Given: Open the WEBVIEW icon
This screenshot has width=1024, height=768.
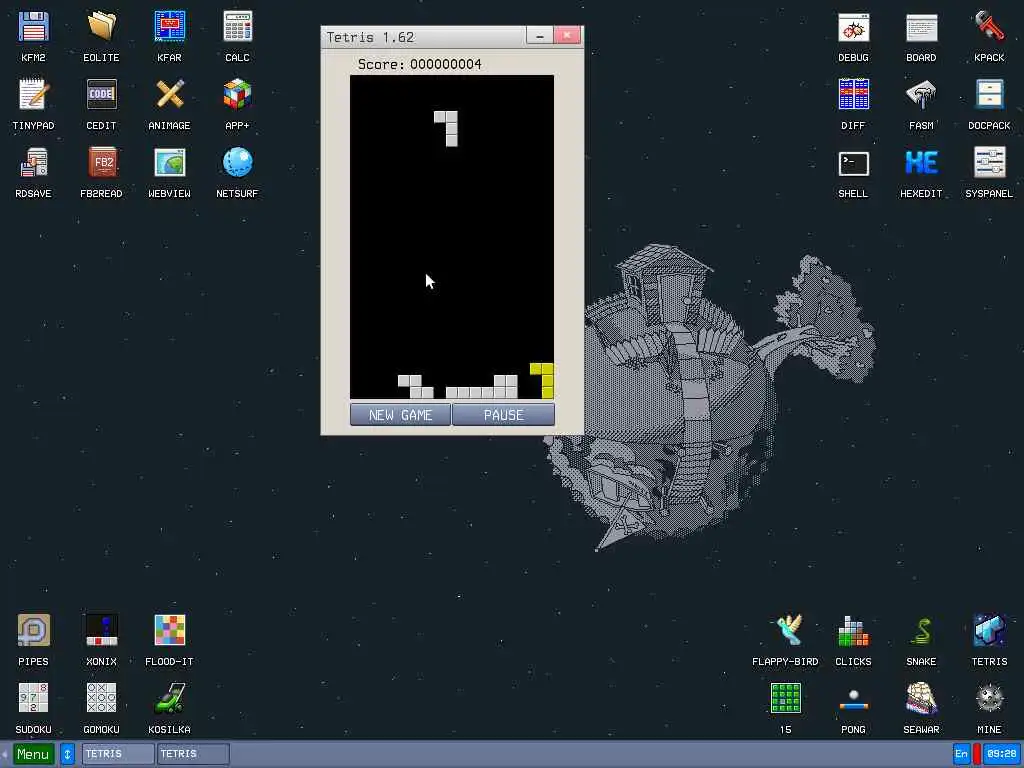Looking at the screenshot, I should coord(169,163).
